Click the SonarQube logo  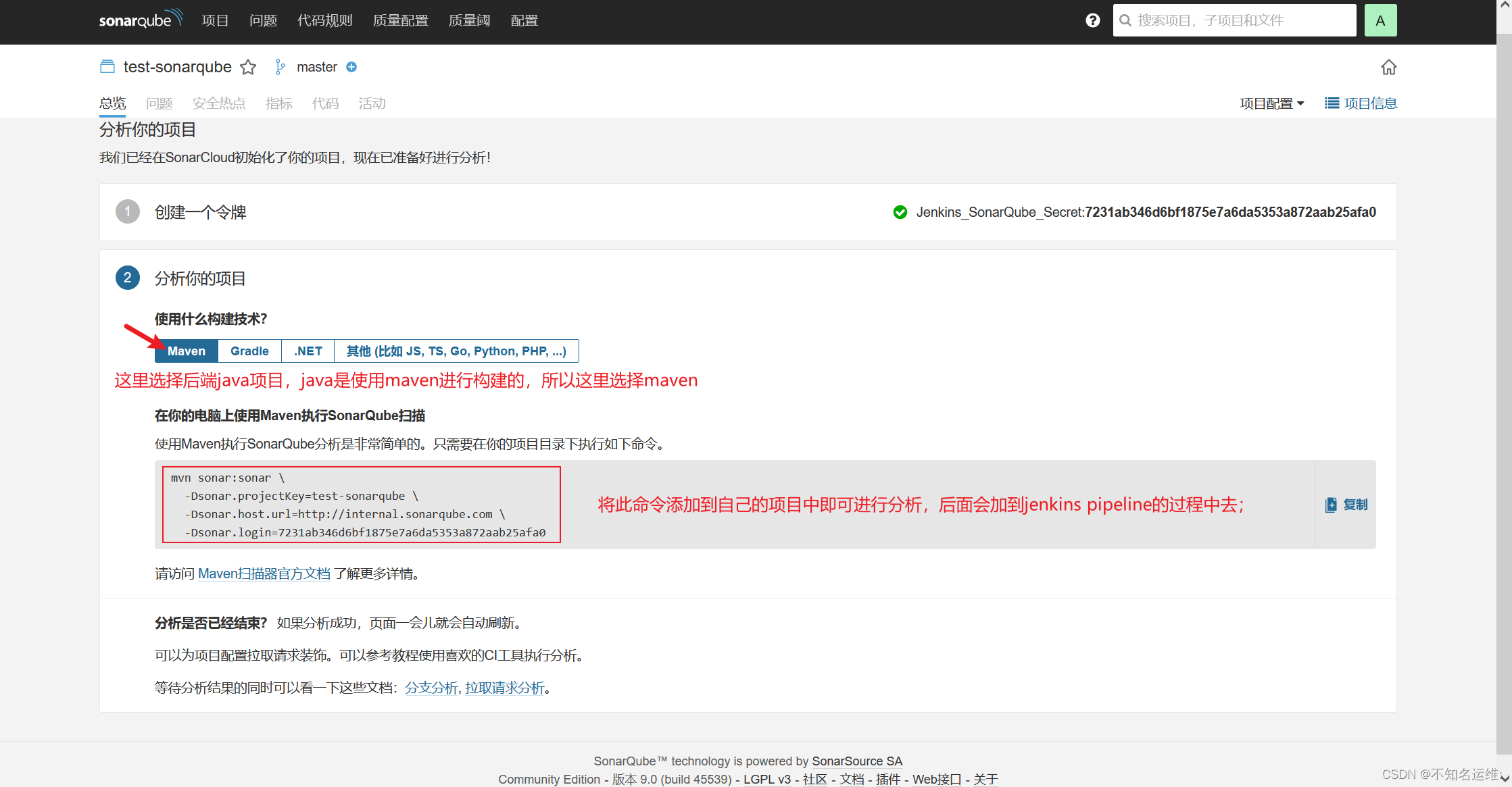point(141,20)
